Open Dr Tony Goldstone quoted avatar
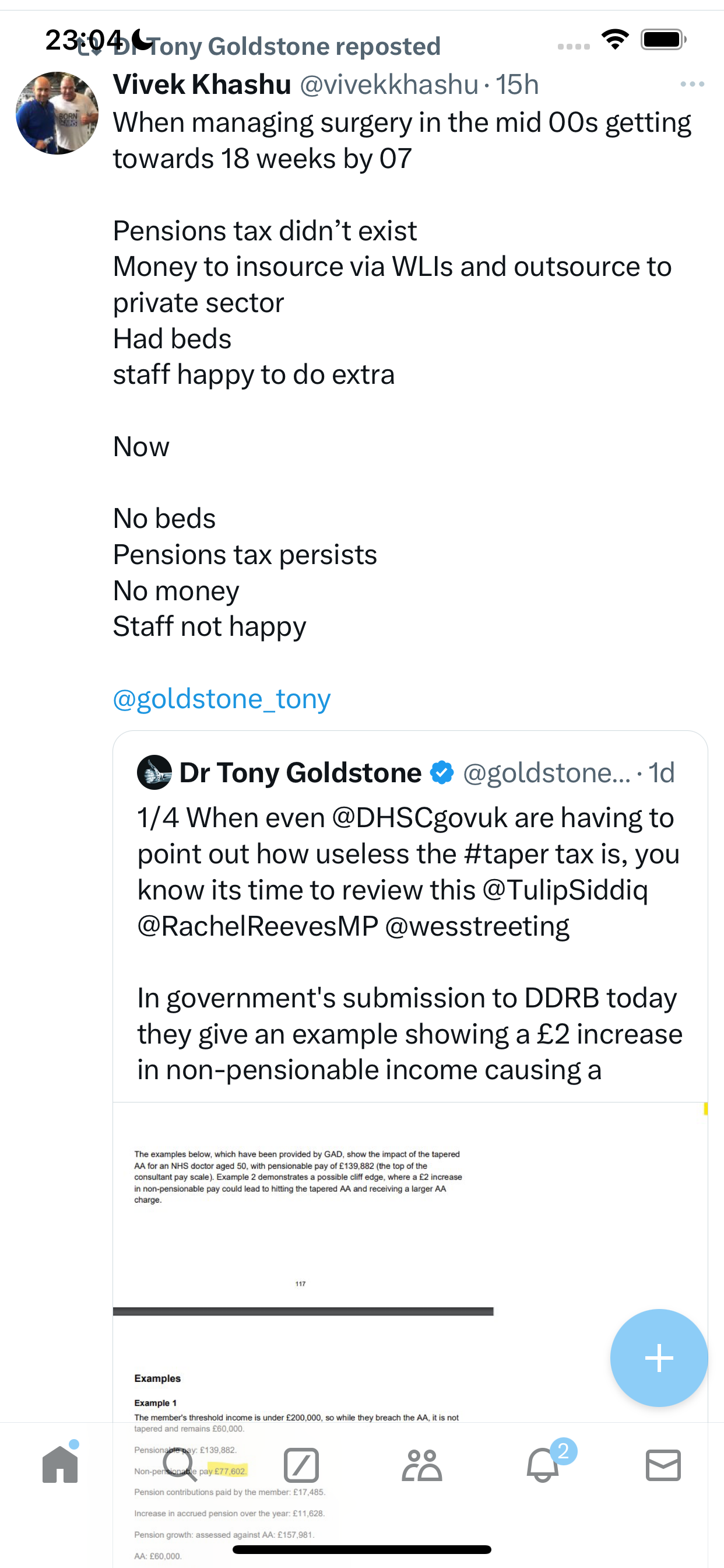The height and width of the screenshot is (1568, 724). (x=154, y=772)
